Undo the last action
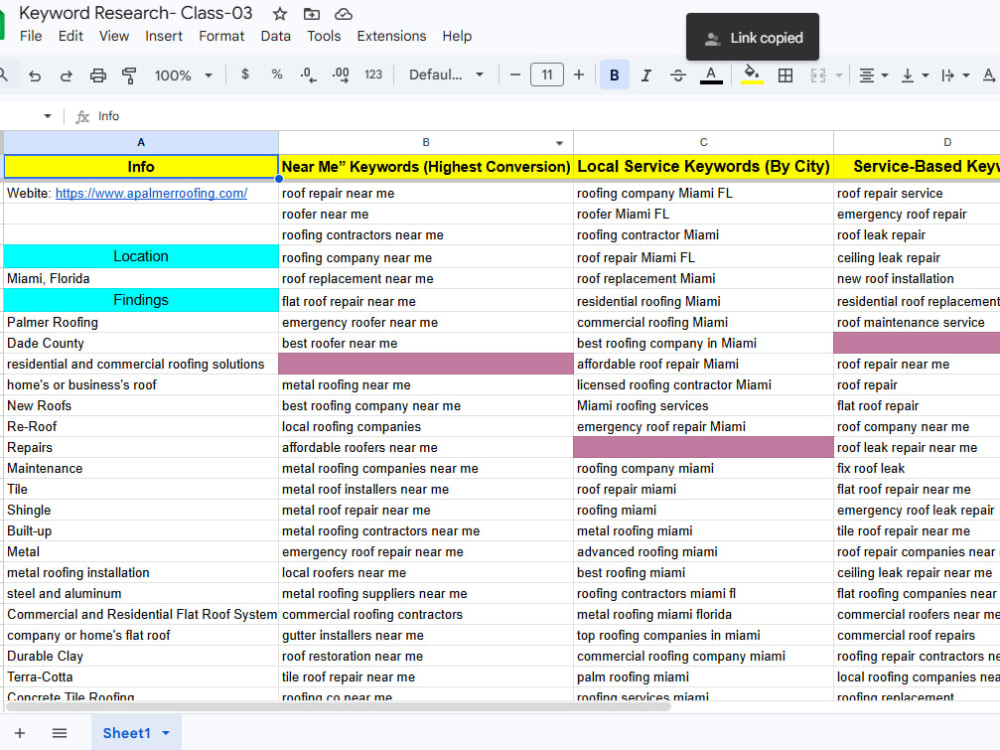1000x750 pixels. coord(35,75)
